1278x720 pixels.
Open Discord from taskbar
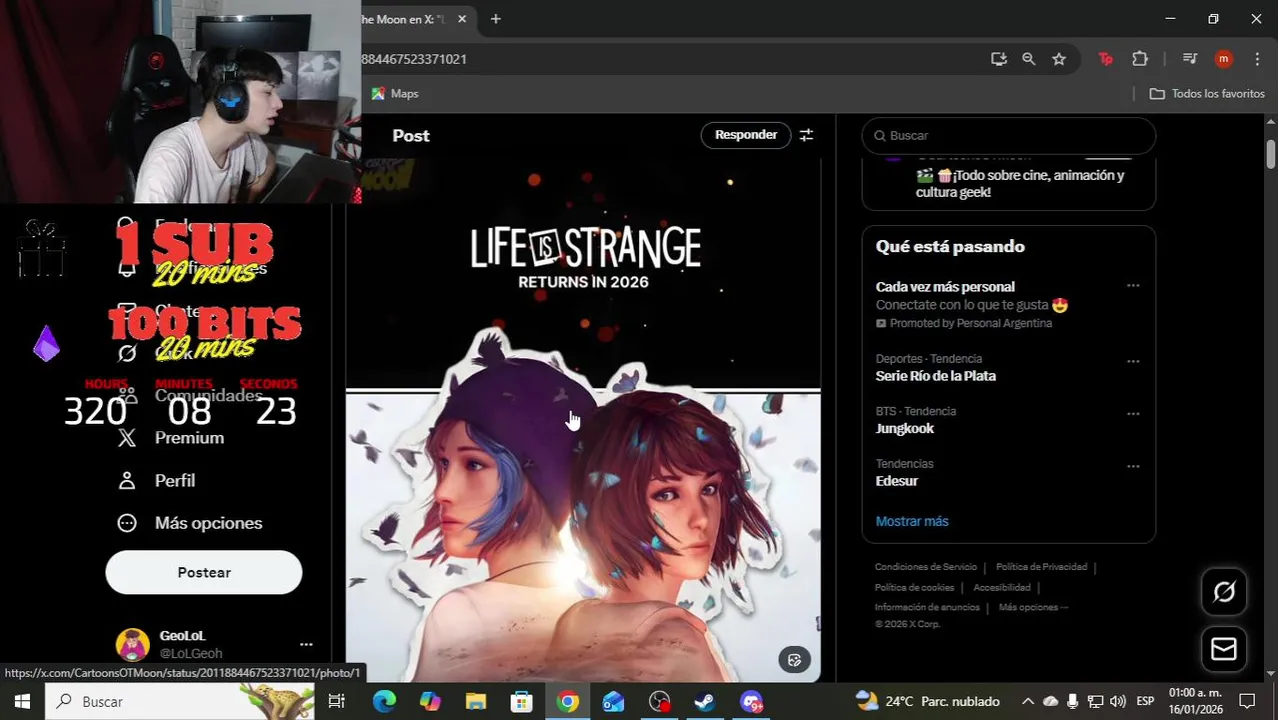pyautogui.click(x=751, y=701)
